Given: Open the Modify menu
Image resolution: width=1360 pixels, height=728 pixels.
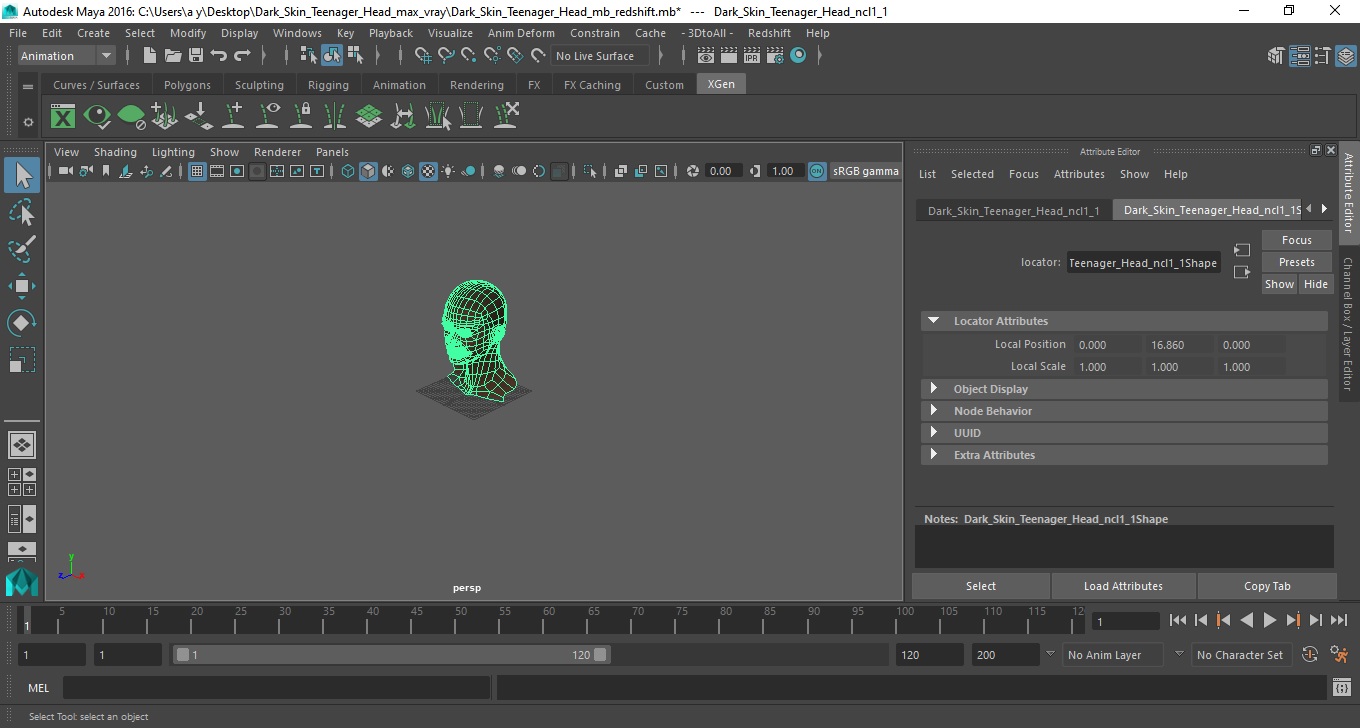Looking at the screenshot, I should tap(188, 33).
